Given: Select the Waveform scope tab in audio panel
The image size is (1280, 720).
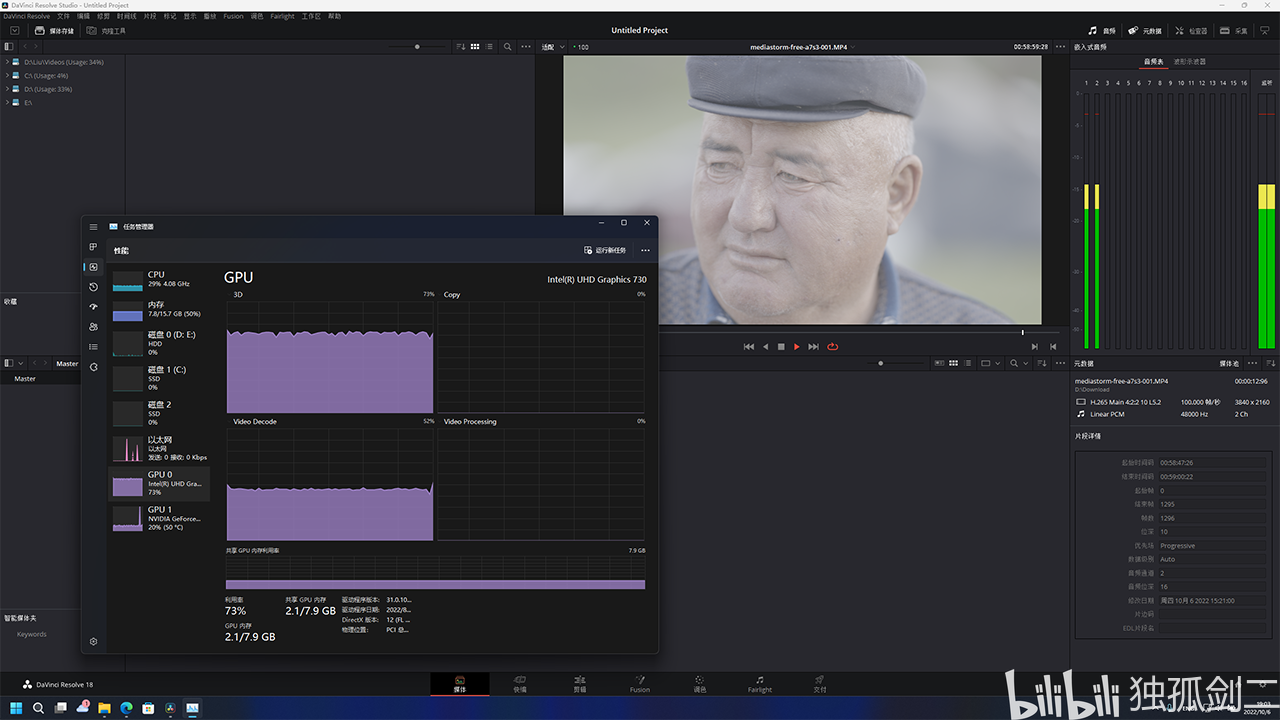Looking at the screenshot, I should coord(1190,62).
